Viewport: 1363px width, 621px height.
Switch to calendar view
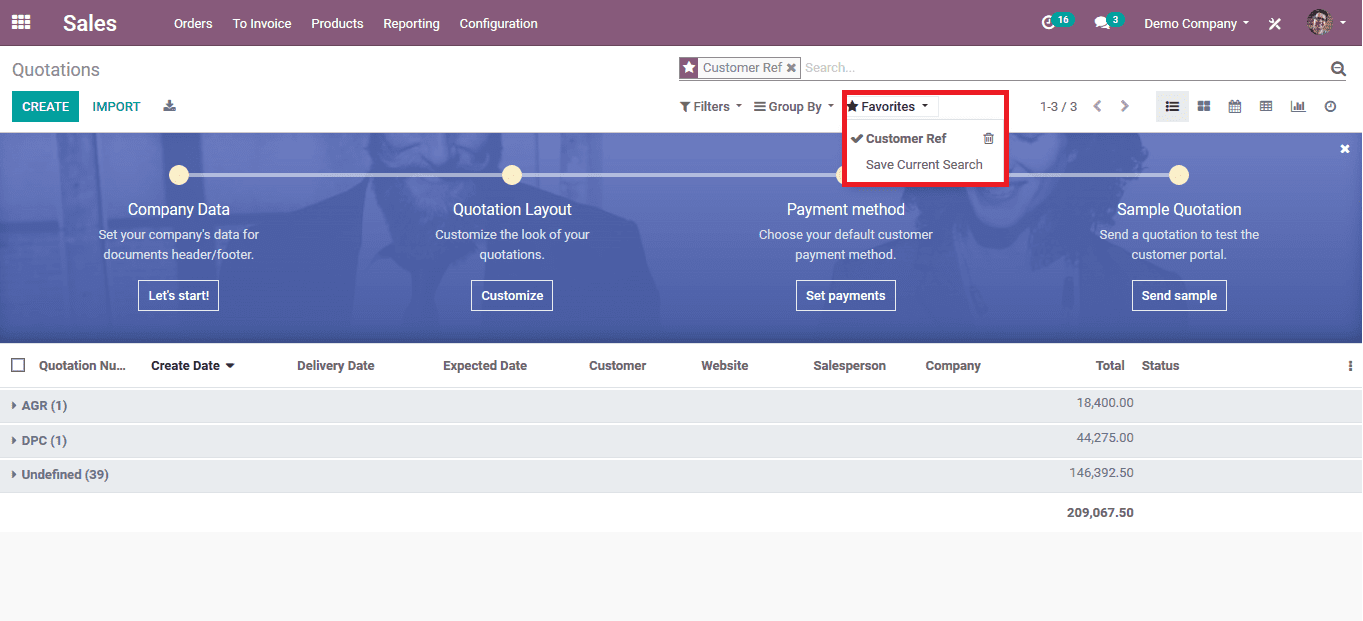pos(1235,106)
